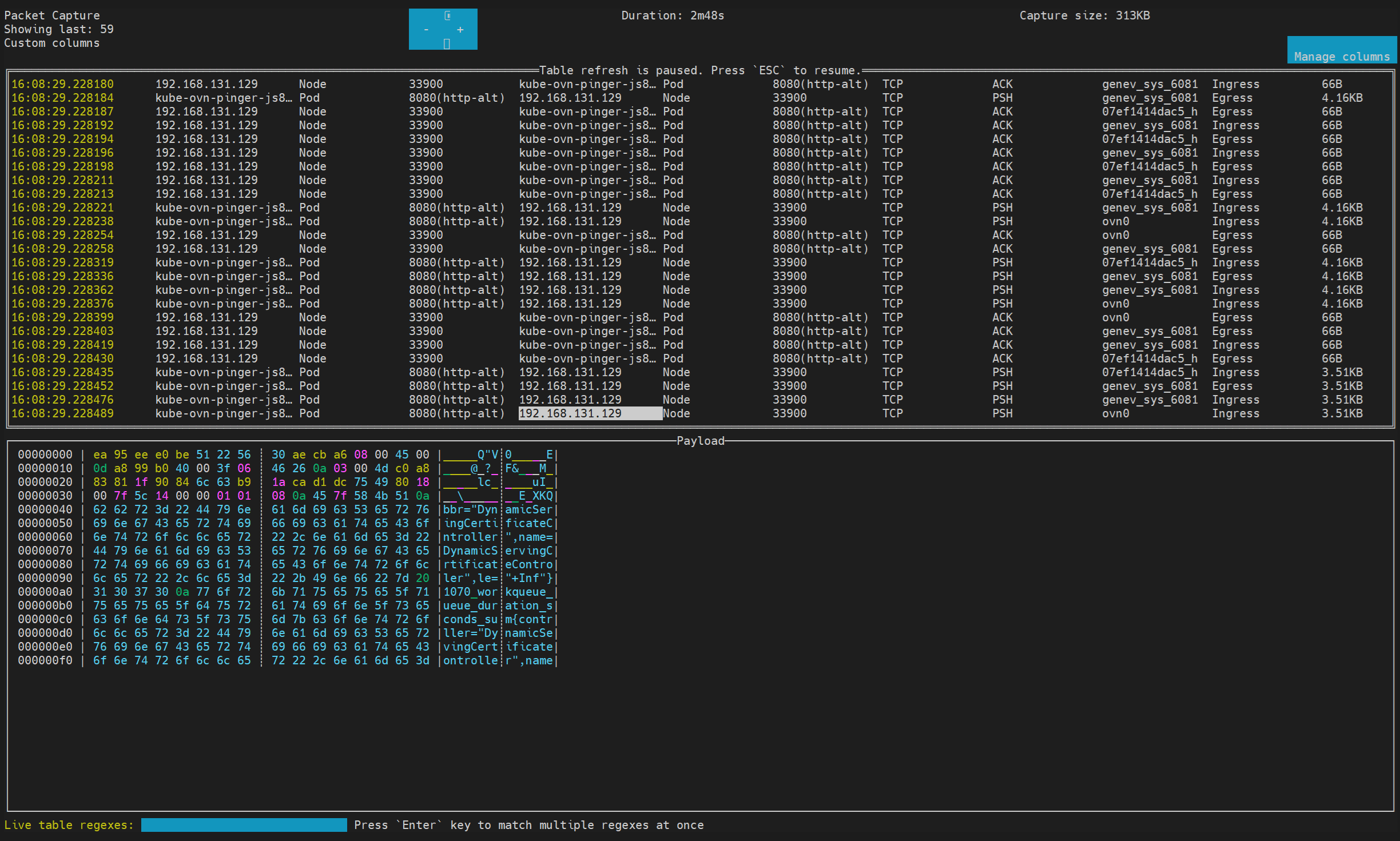Click the empty rectangle glyph icon
This screenshot has height=841, width=1400.
point(447,44)
